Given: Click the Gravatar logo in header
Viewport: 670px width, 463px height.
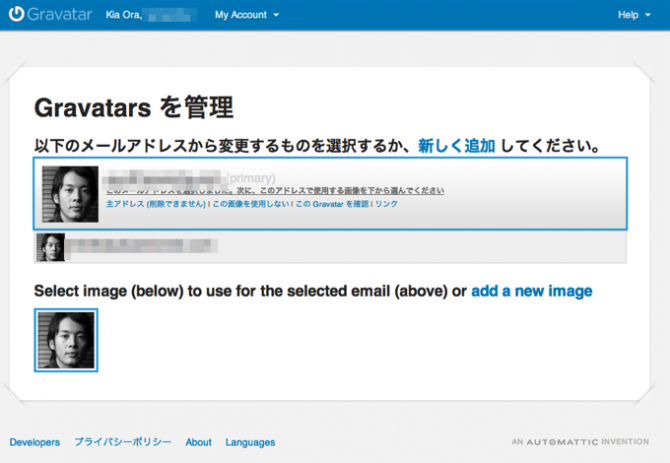Looking at the screenshot, I should [50, 14].
